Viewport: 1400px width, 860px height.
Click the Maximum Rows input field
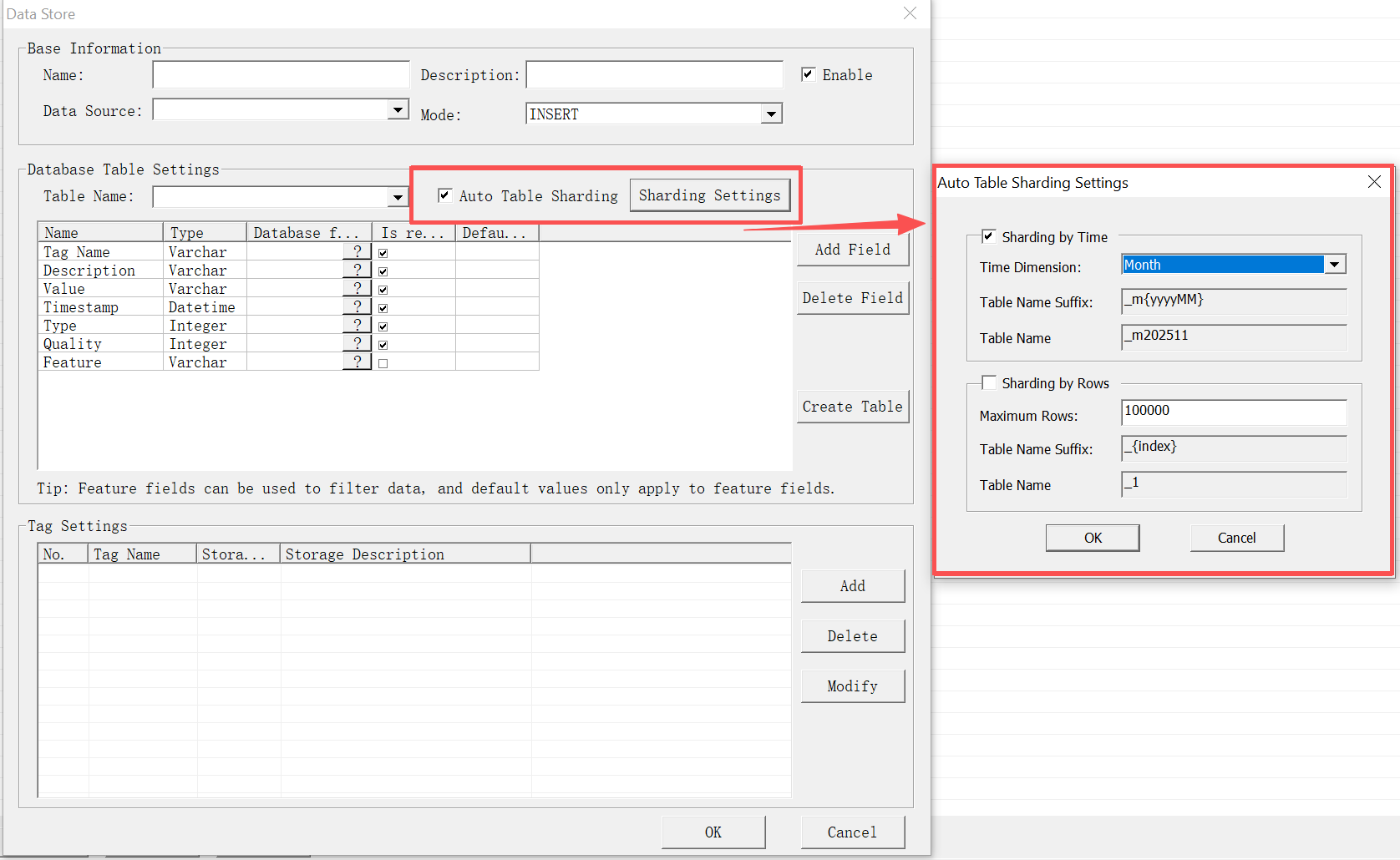tap(1233, 412)
